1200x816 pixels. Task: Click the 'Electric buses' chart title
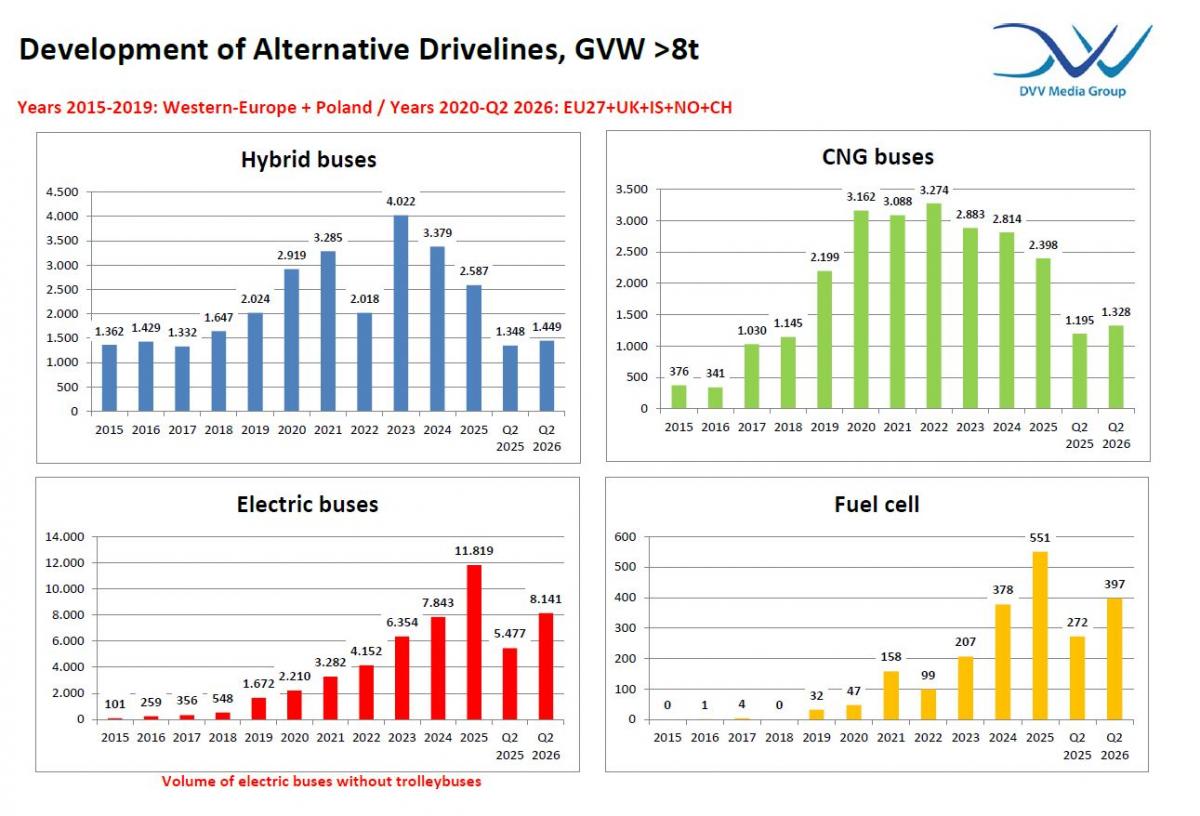[308, 504]
